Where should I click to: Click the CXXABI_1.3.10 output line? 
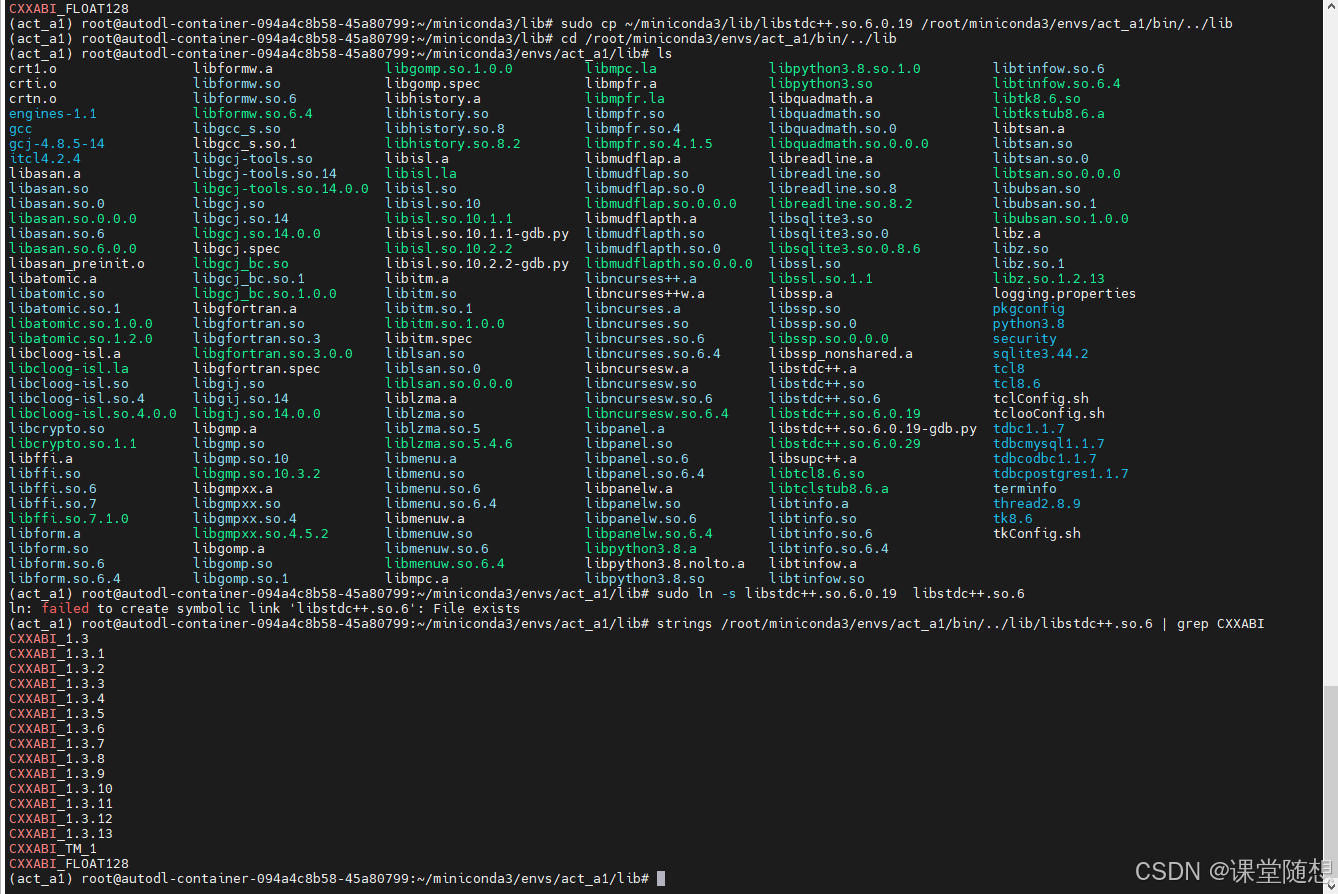tap(61, 788)
